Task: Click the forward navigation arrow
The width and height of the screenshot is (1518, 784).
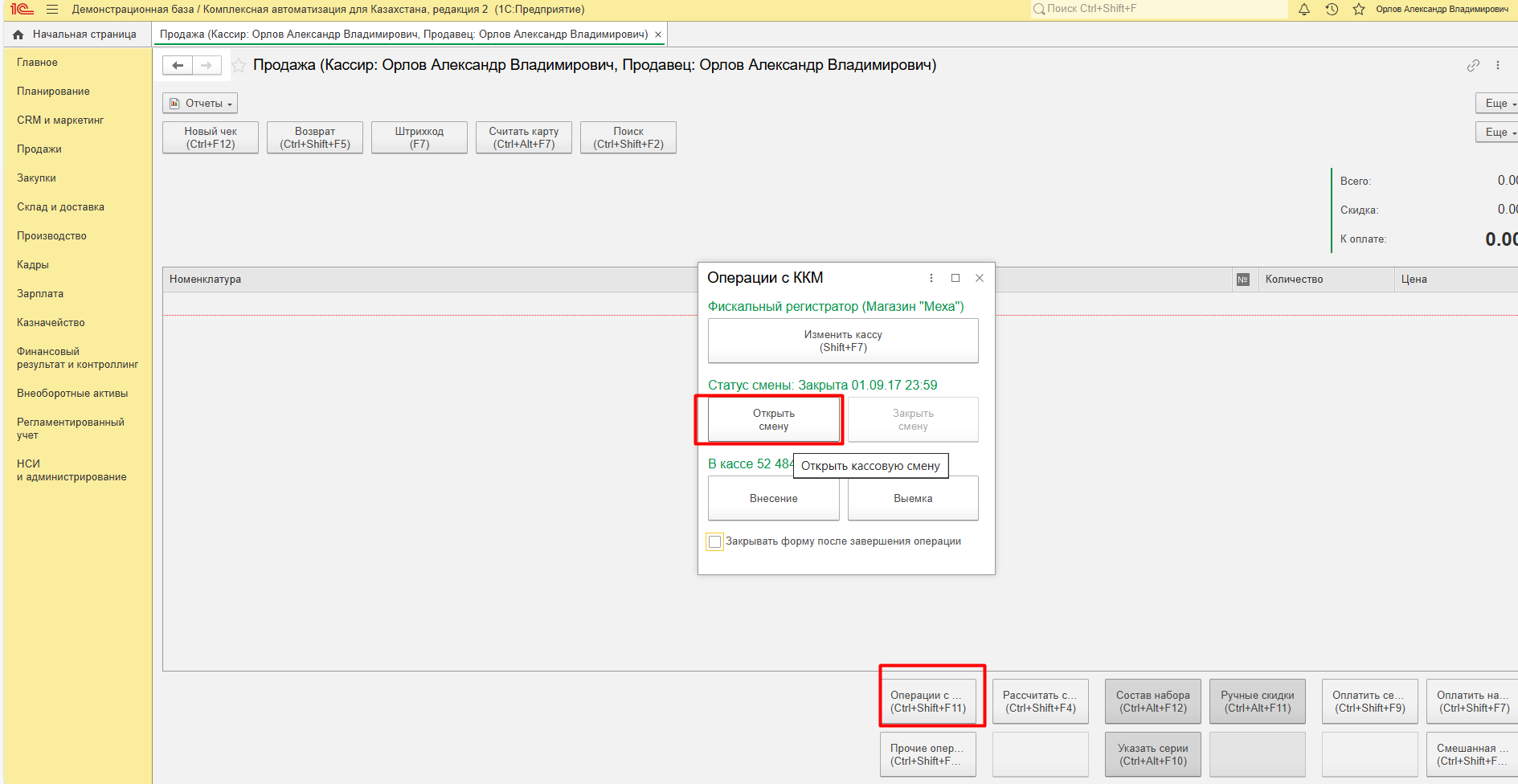Action: point(207,66)
